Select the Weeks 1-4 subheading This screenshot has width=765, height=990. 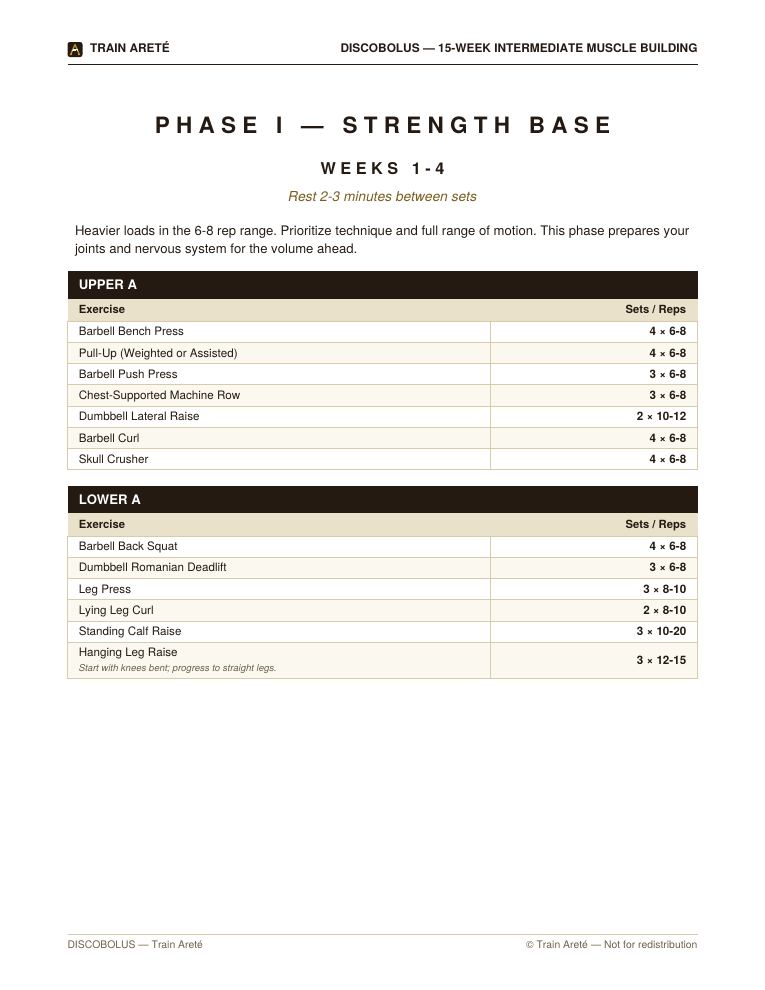(x=382, y=169)
